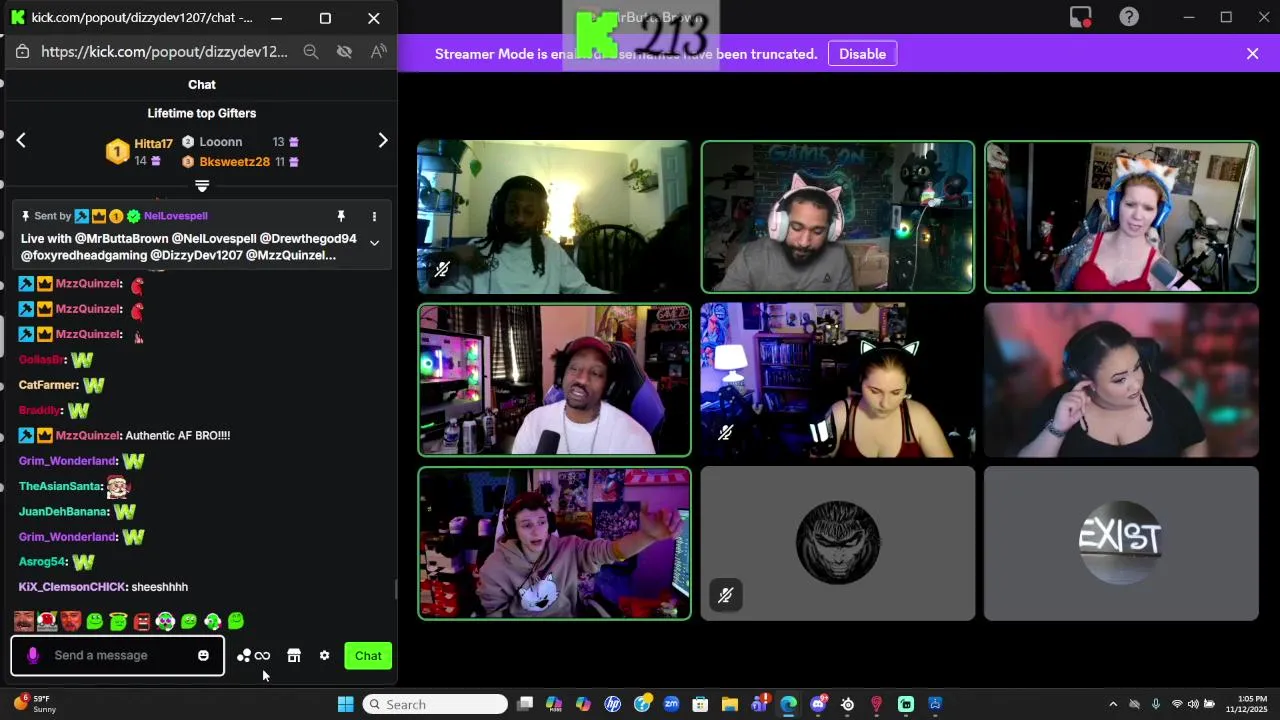Viewport: 1280px width, 720px height.
Task: Open File Explorer from the taskbar
Action: [x=730, y=704]
